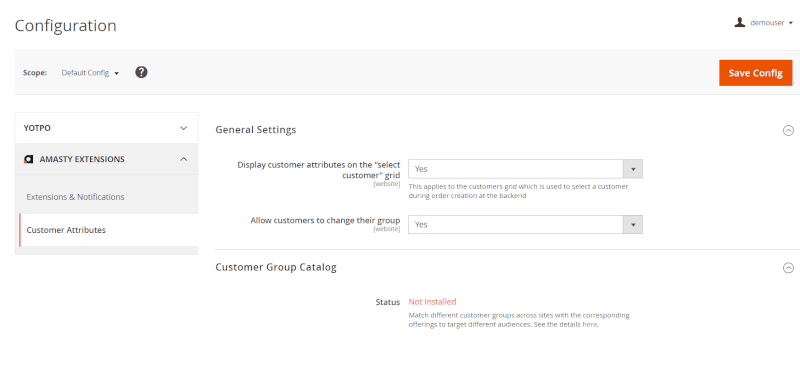Open the Extensions & Notifications sidebar item
The image size is (800, 368).
coord(76,197)
